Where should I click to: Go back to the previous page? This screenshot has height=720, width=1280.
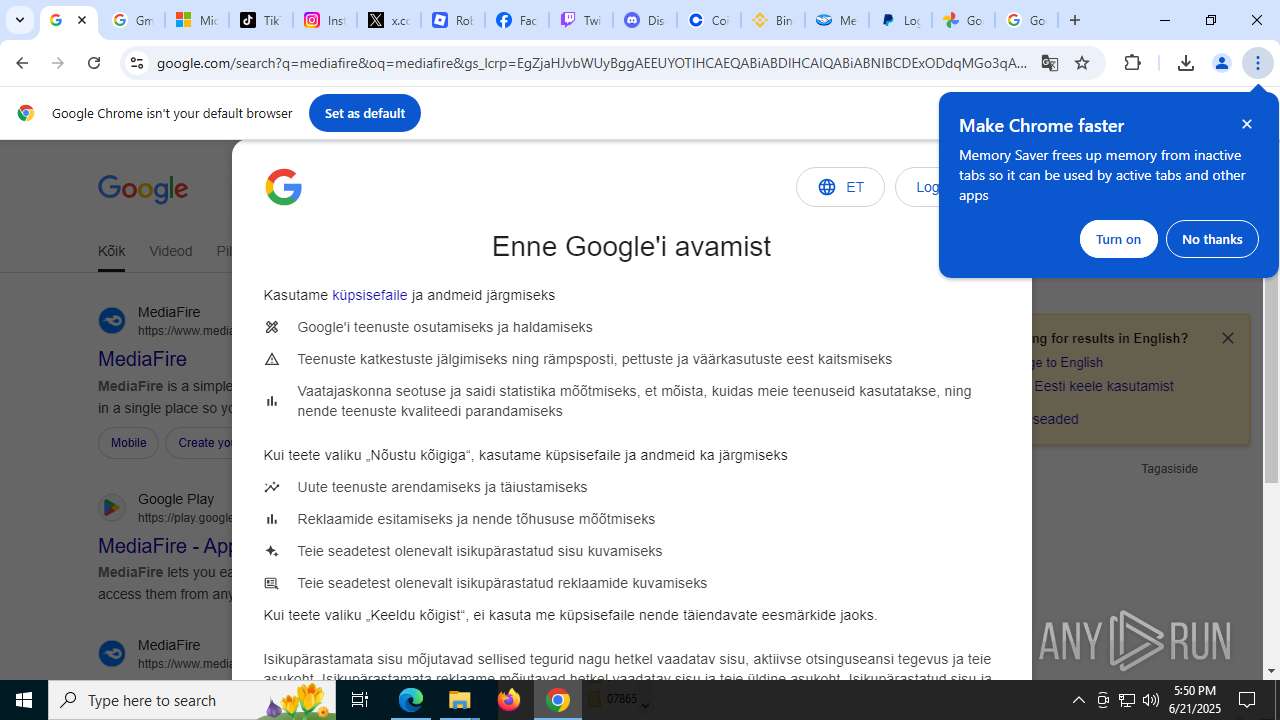22,63
